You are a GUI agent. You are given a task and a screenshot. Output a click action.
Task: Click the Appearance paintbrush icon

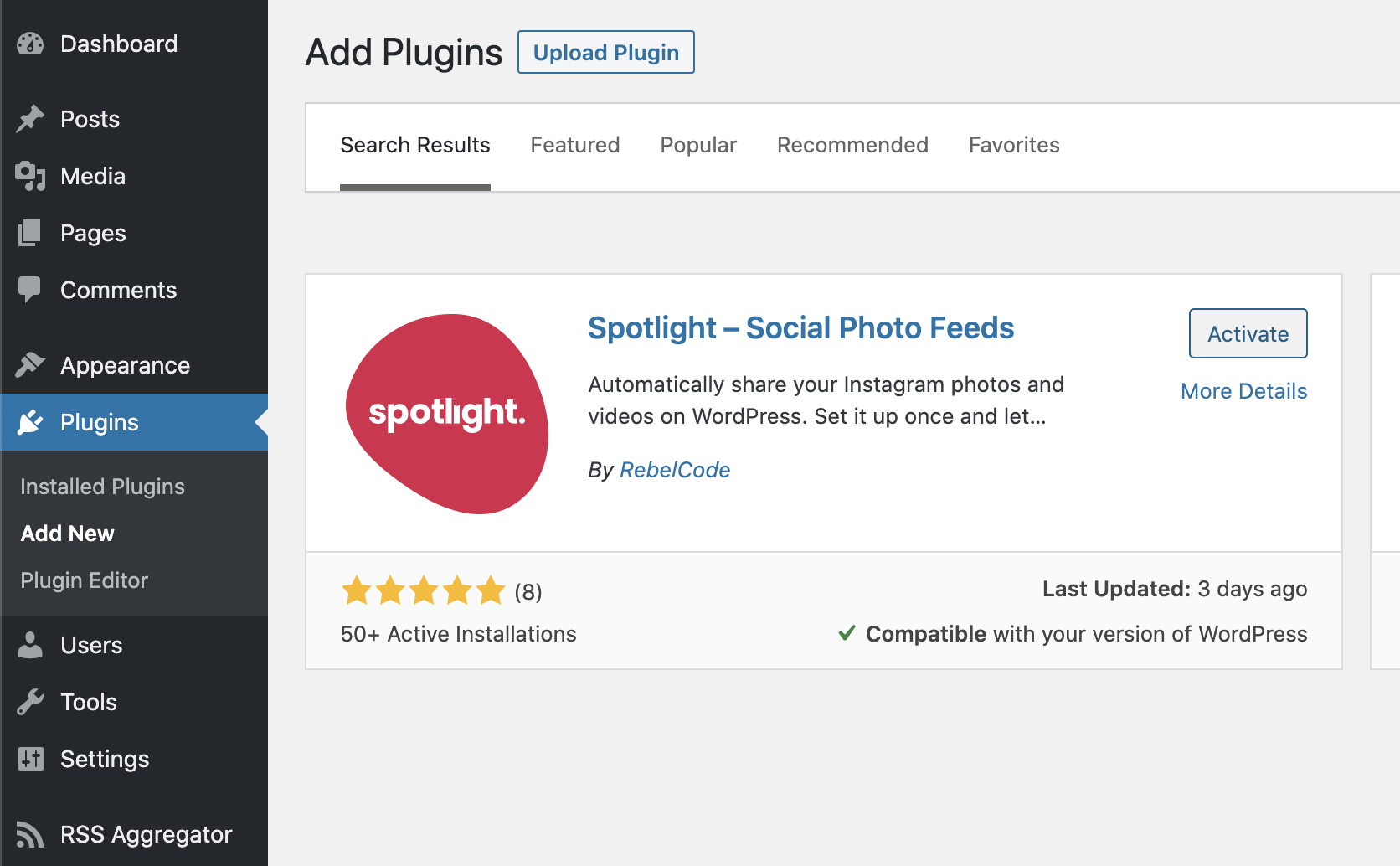(30, 365)
